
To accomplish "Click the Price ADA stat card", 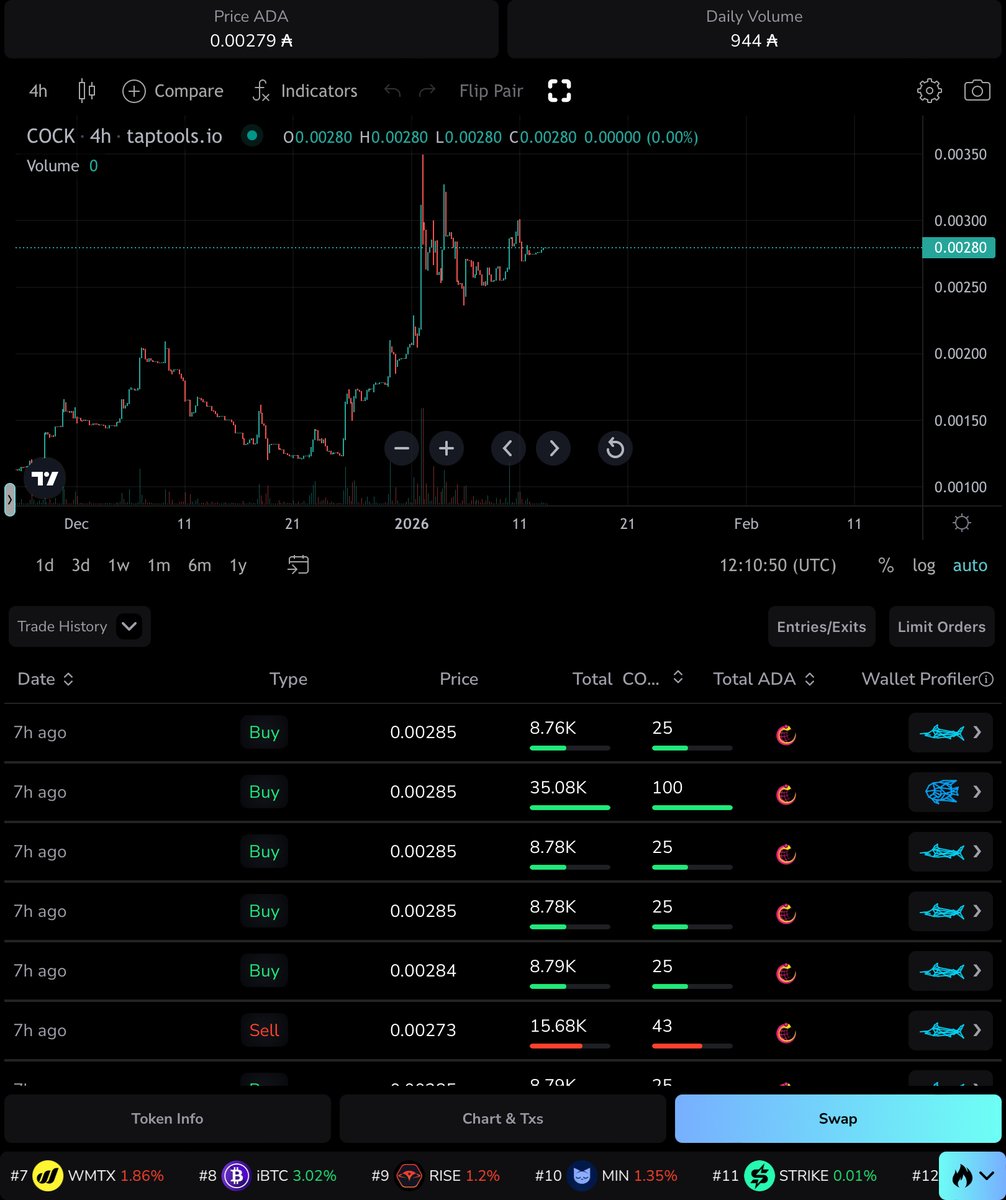I will coord(251,29).
